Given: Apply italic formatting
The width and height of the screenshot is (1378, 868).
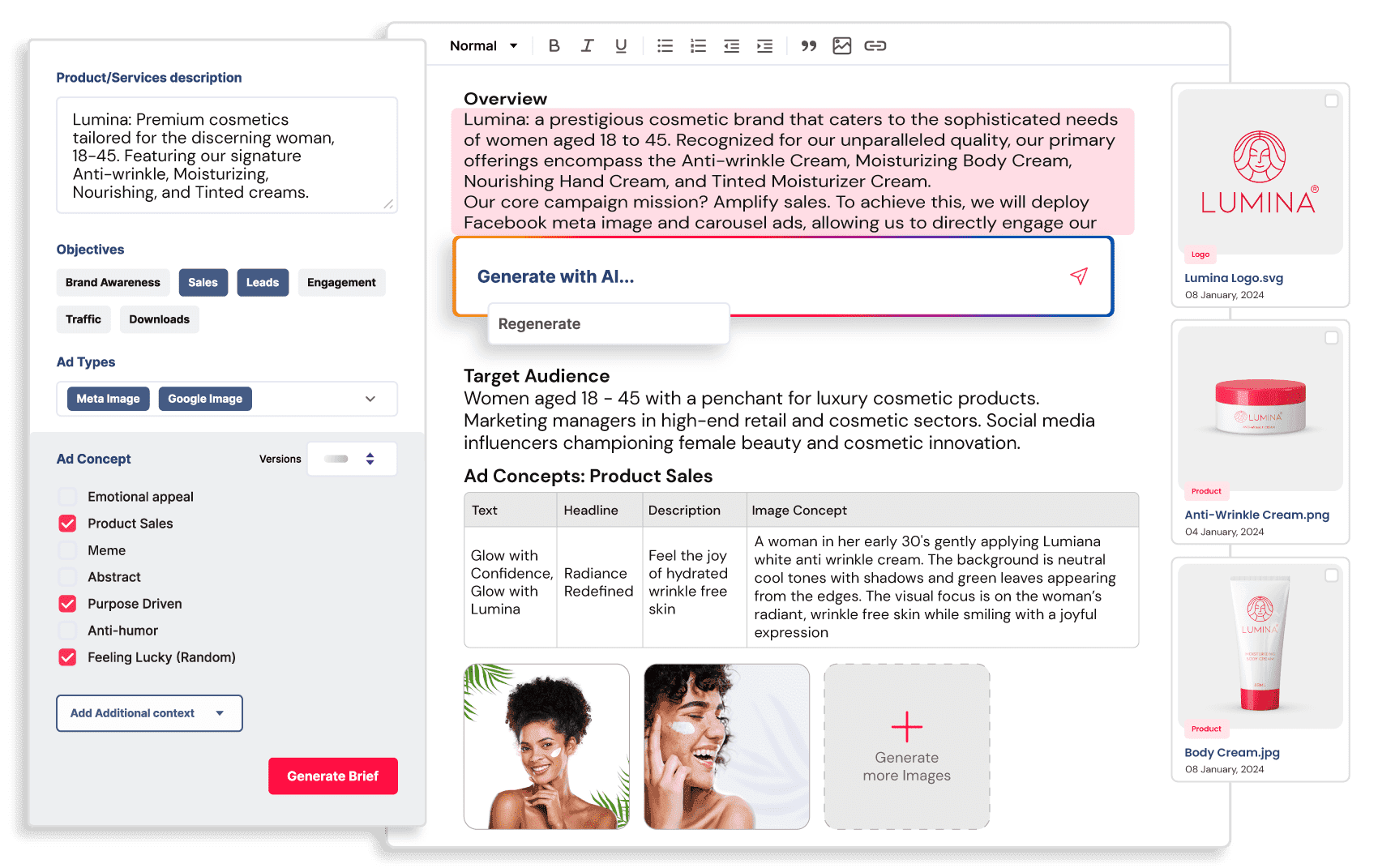Looking at the screenshot, I should (588, 45).
